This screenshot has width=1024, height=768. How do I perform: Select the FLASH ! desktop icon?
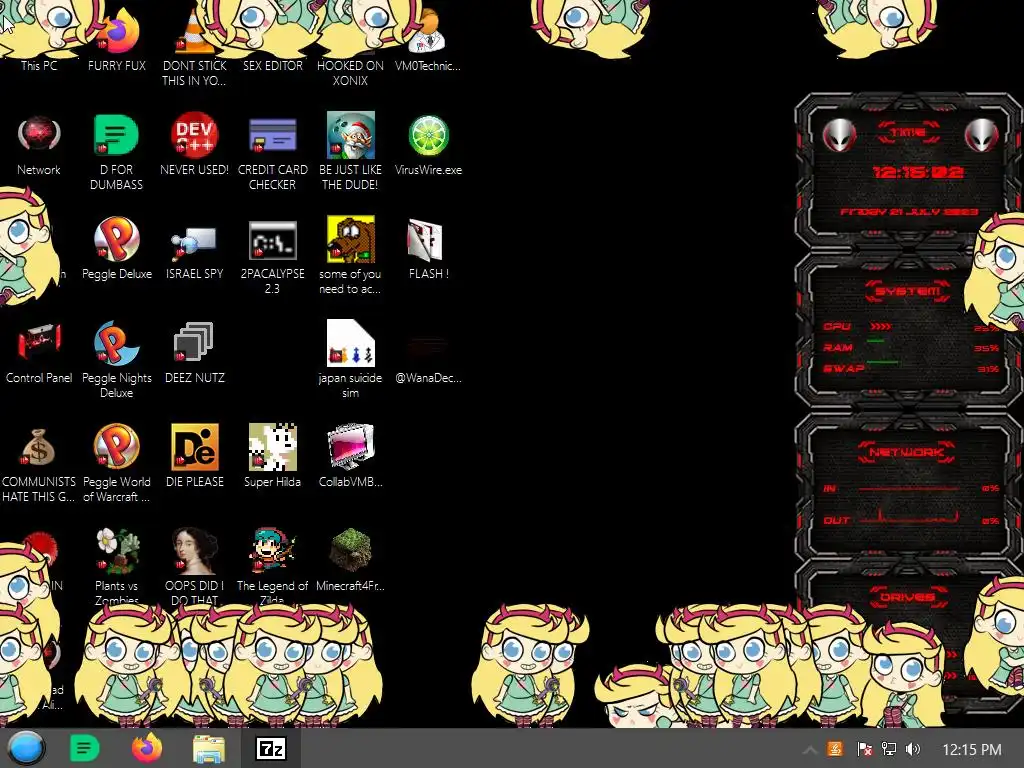(428, 249)
